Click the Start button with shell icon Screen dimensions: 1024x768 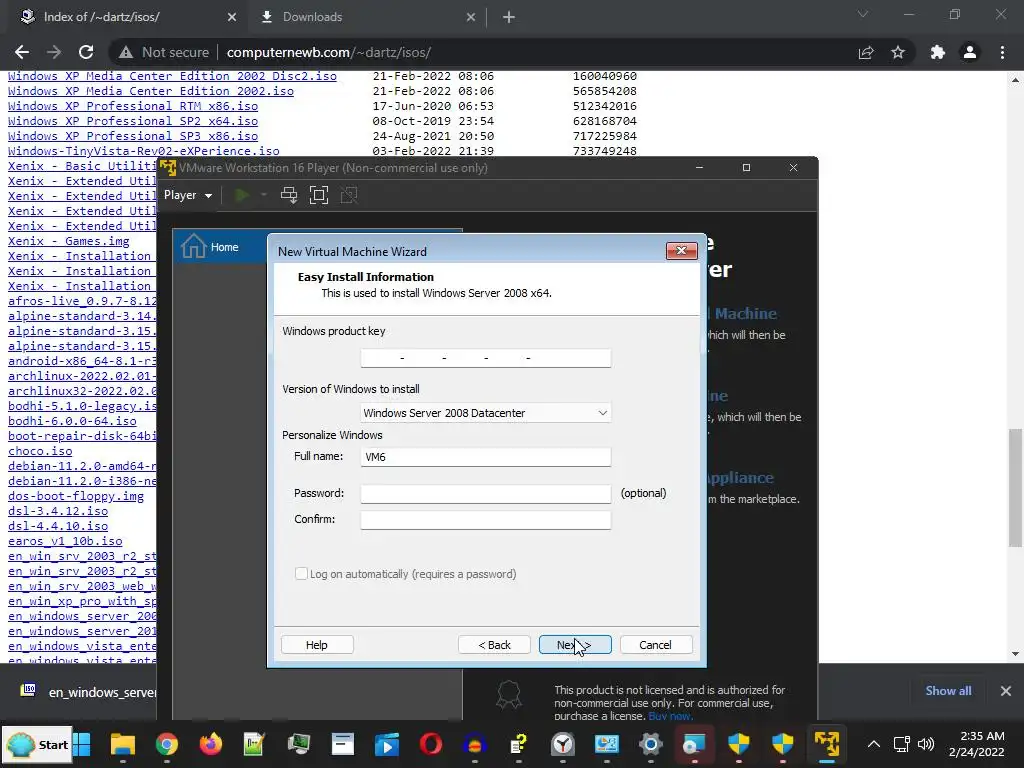pos(38,744)
